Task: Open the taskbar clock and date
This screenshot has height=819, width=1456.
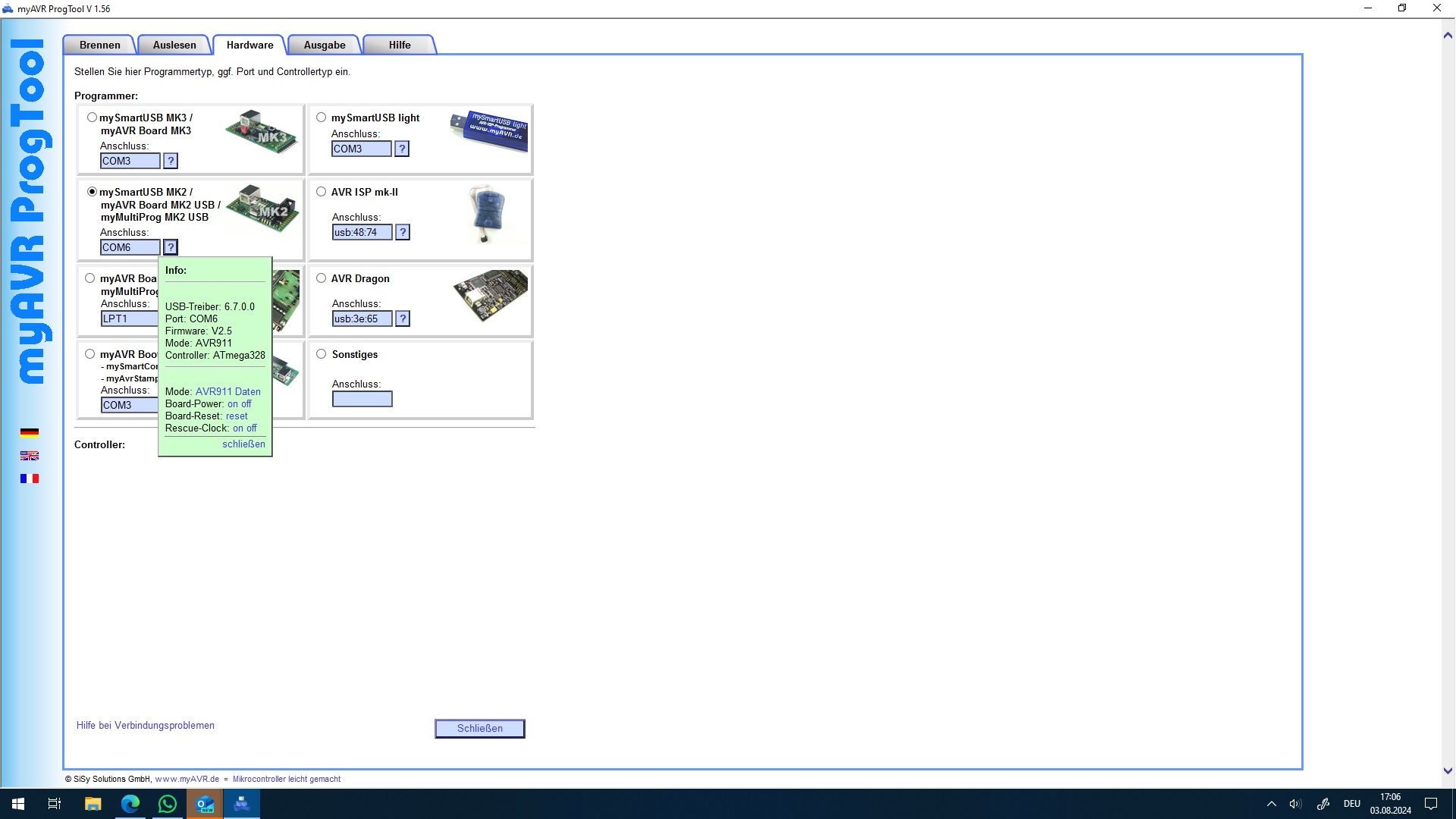Action: click(1391, 804)
